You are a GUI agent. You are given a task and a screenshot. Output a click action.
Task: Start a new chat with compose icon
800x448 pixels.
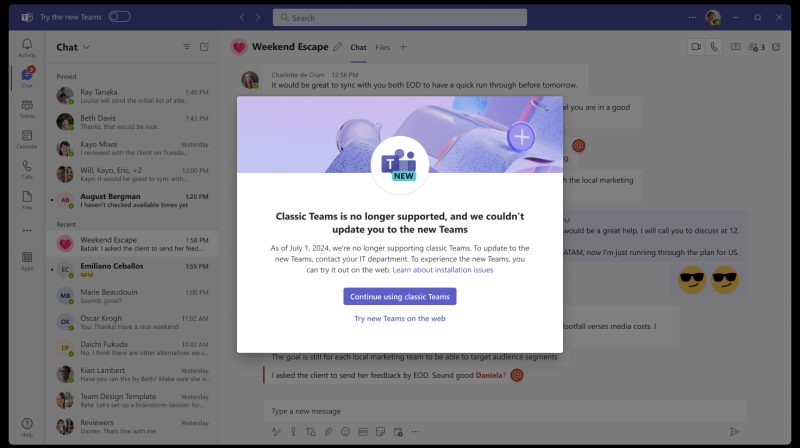205,47
